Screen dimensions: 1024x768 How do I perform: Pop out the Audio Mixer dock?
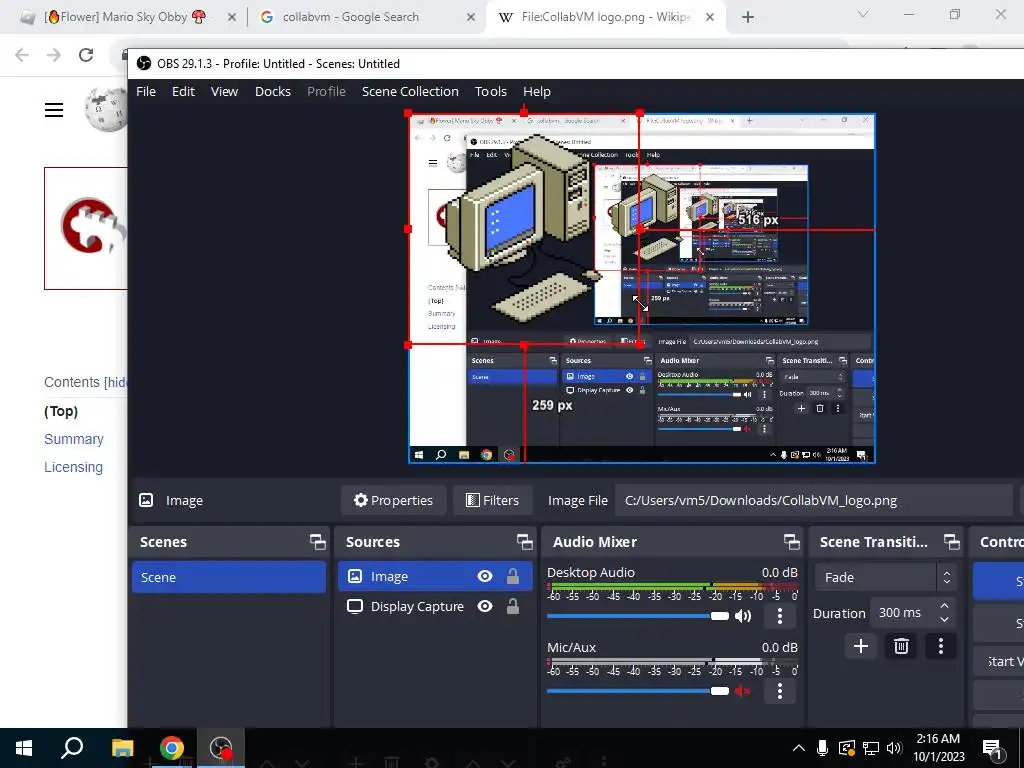pyautogui.click(x=792, y=541)
